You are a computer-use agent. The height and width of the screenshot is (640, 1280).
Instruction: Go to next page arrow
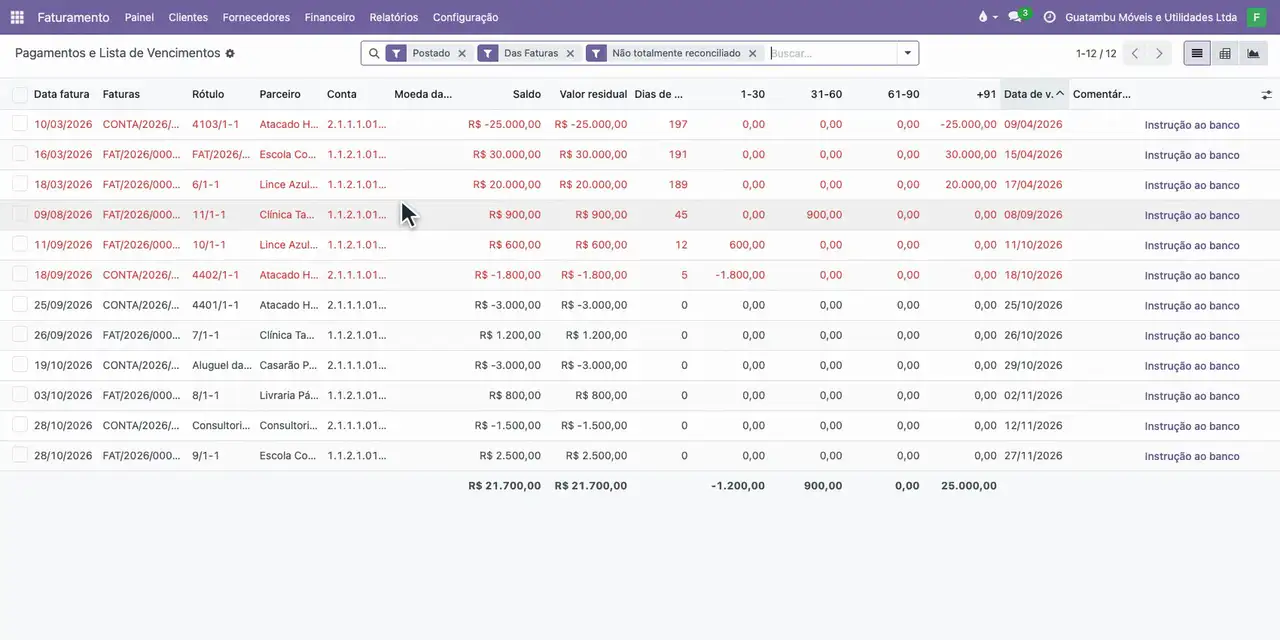click(x=1159, y=53)
